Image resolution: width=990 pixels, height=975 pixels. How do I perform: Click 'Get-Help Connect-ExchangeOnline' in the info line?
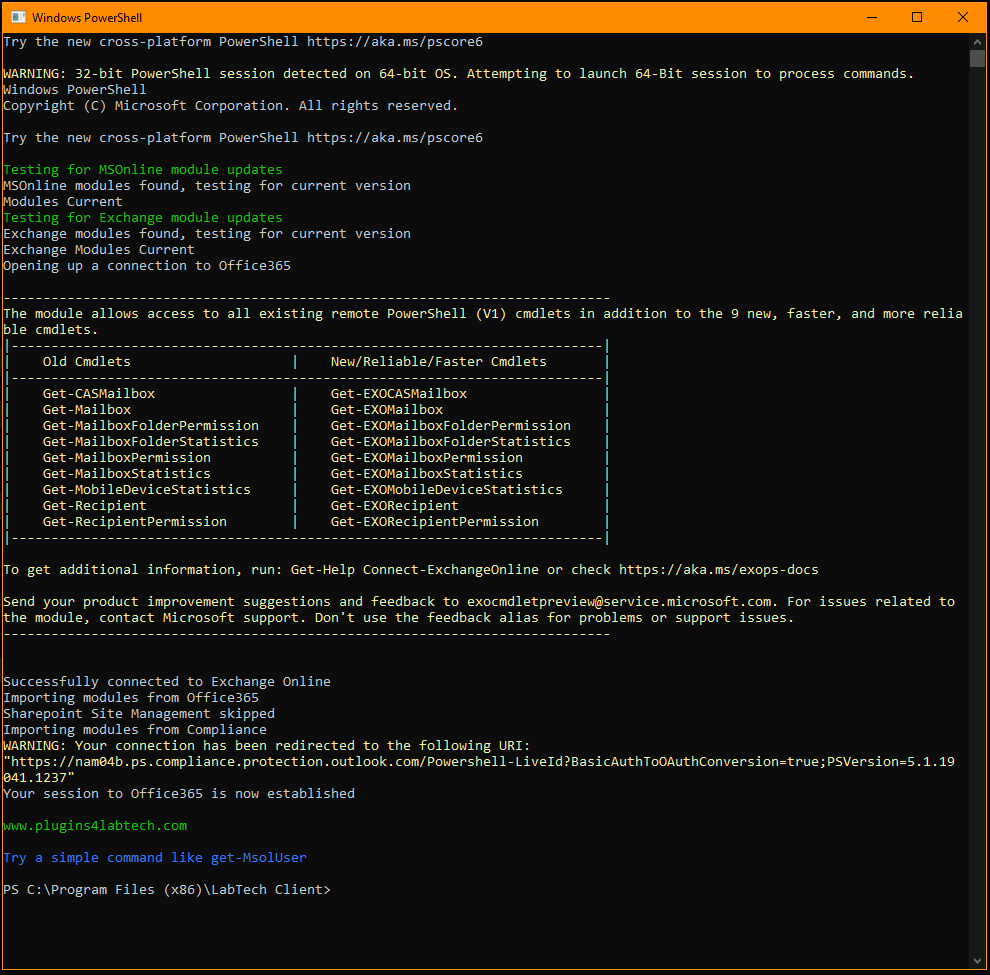coord(415,570)
